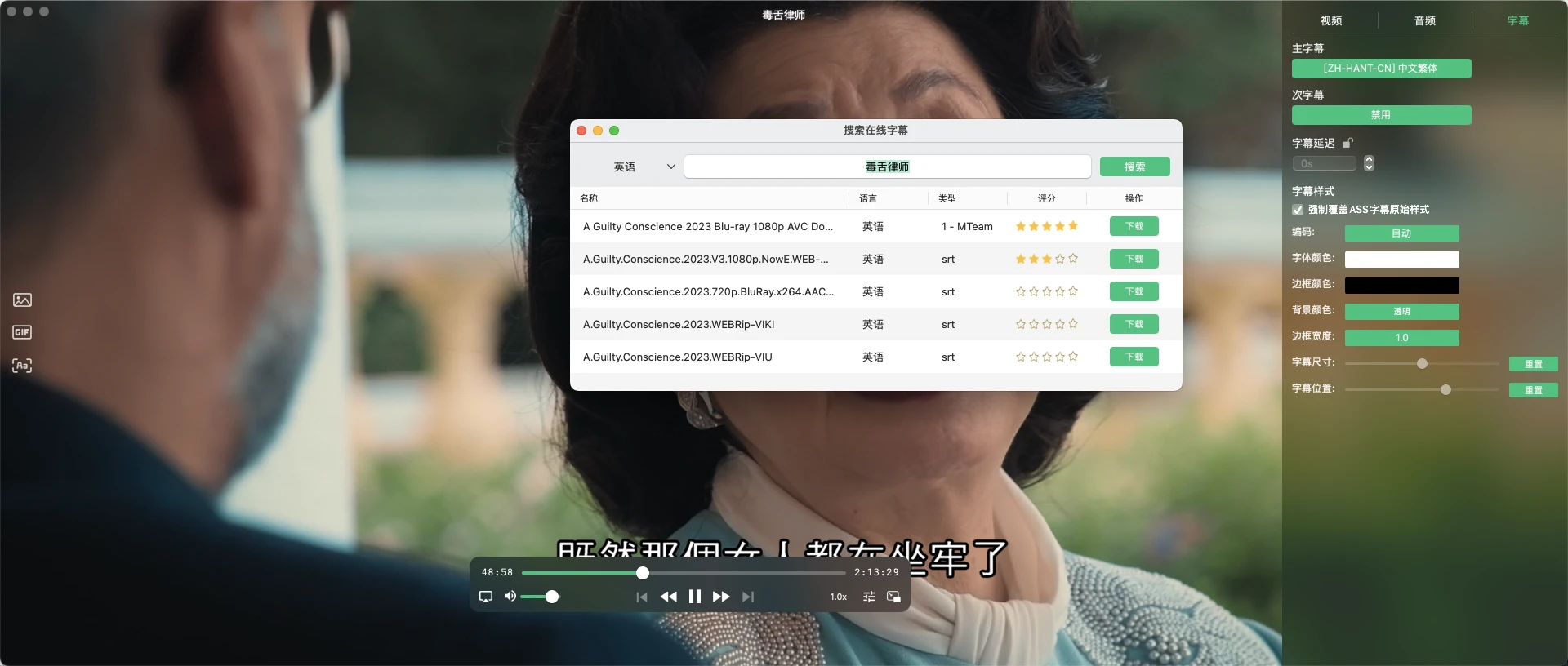Open the background color 透明 selector
The height and width of the screenshot is (666, 1568).
(1402, 312)
